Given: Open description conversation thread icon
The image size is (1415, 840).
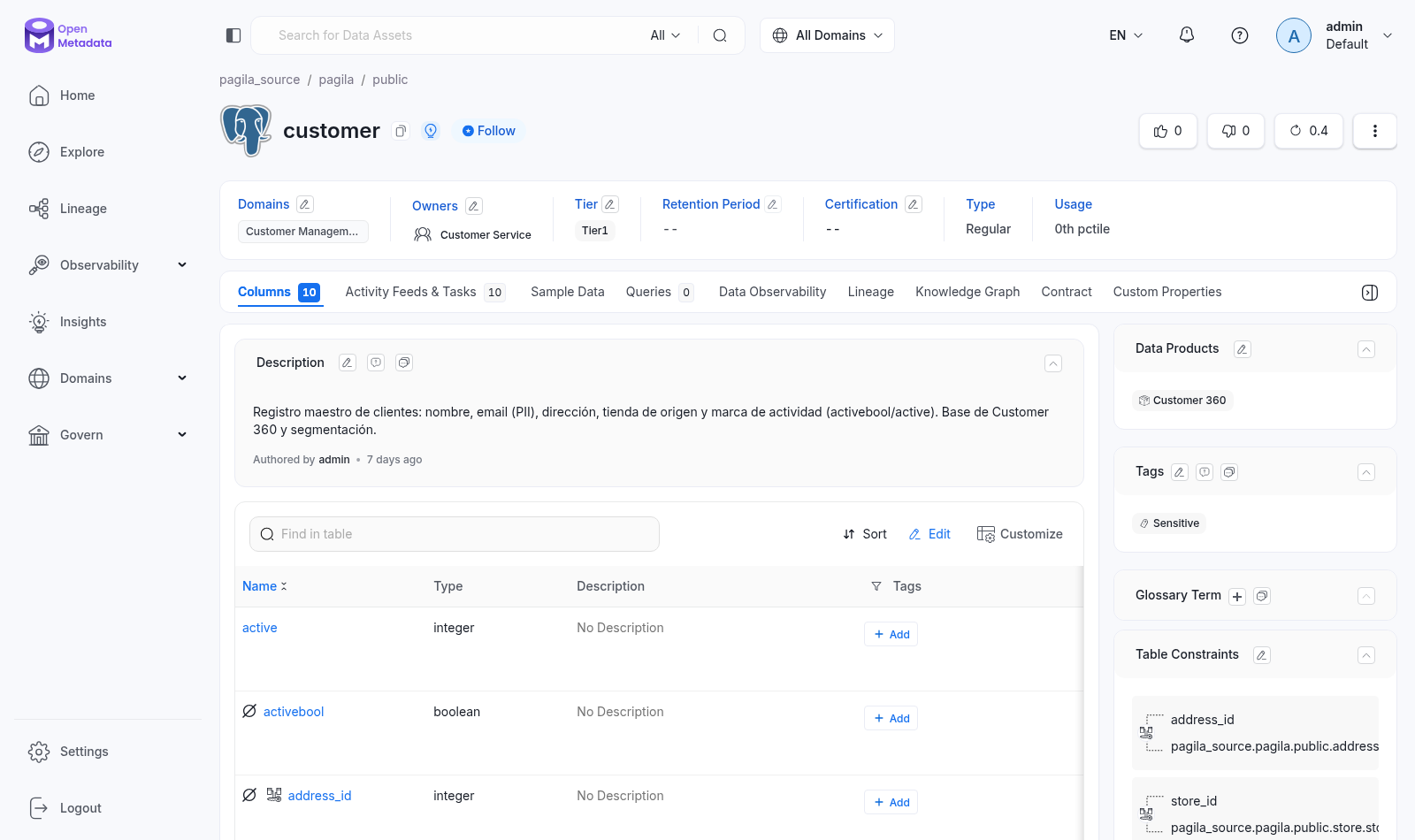Looking at the screenshot, I should coord(404,363).
